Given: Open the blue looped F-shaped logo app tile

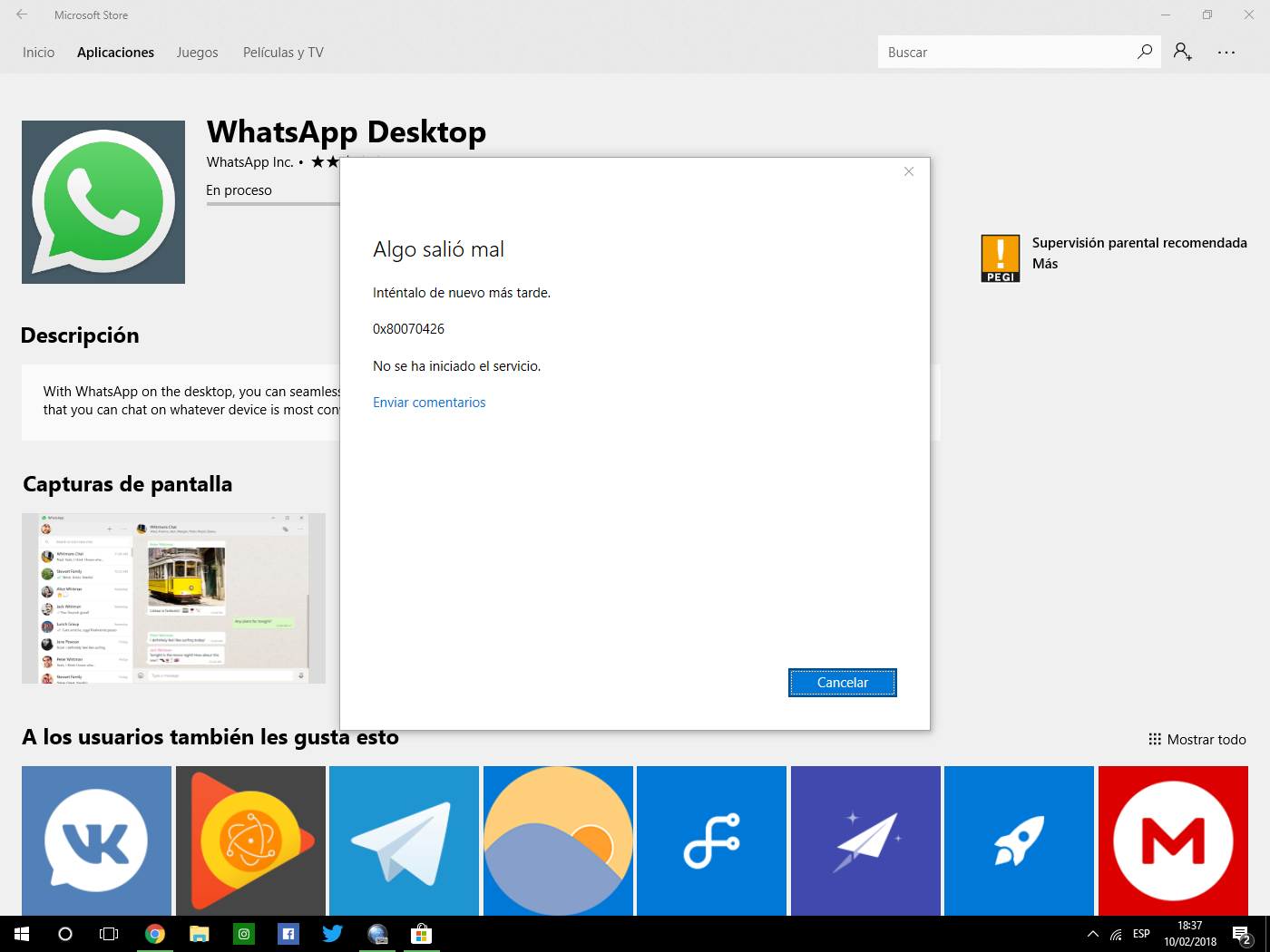Looking at the screenshot, I should [x=711, y=841].
